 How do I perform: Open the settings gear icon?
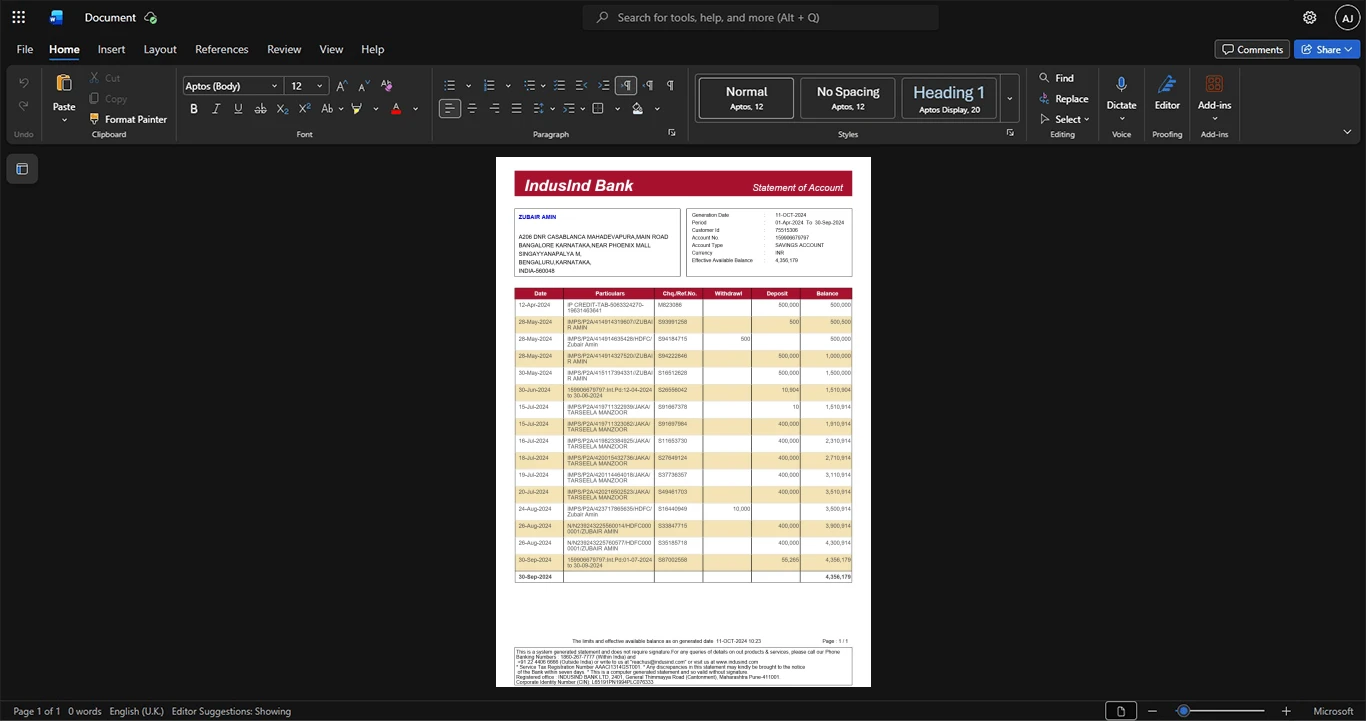1309,18
